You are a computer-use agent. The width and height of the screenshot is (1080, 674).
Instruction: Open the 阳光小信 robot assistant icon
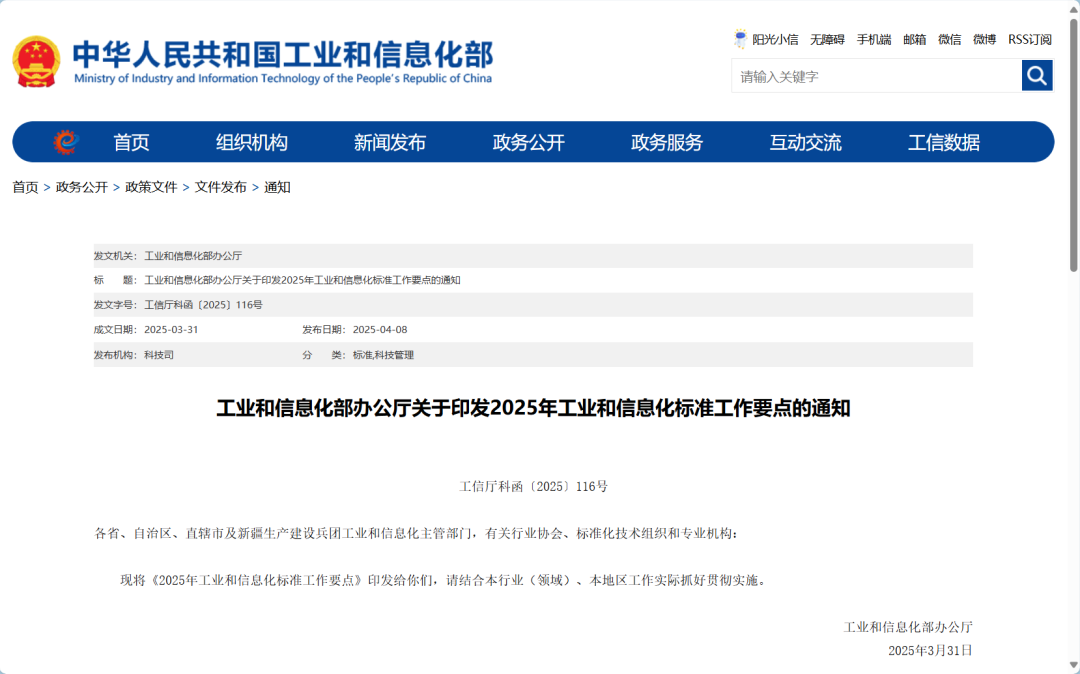(x=740, y=39)
